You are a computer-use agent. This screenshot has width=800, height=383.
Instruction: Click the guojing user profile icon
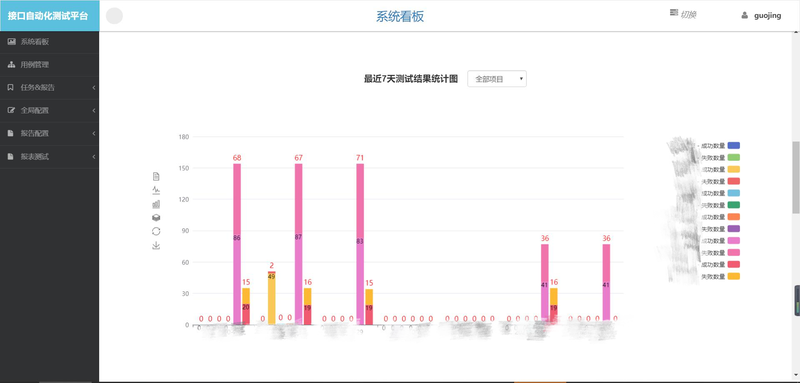(x=744, y=15)
